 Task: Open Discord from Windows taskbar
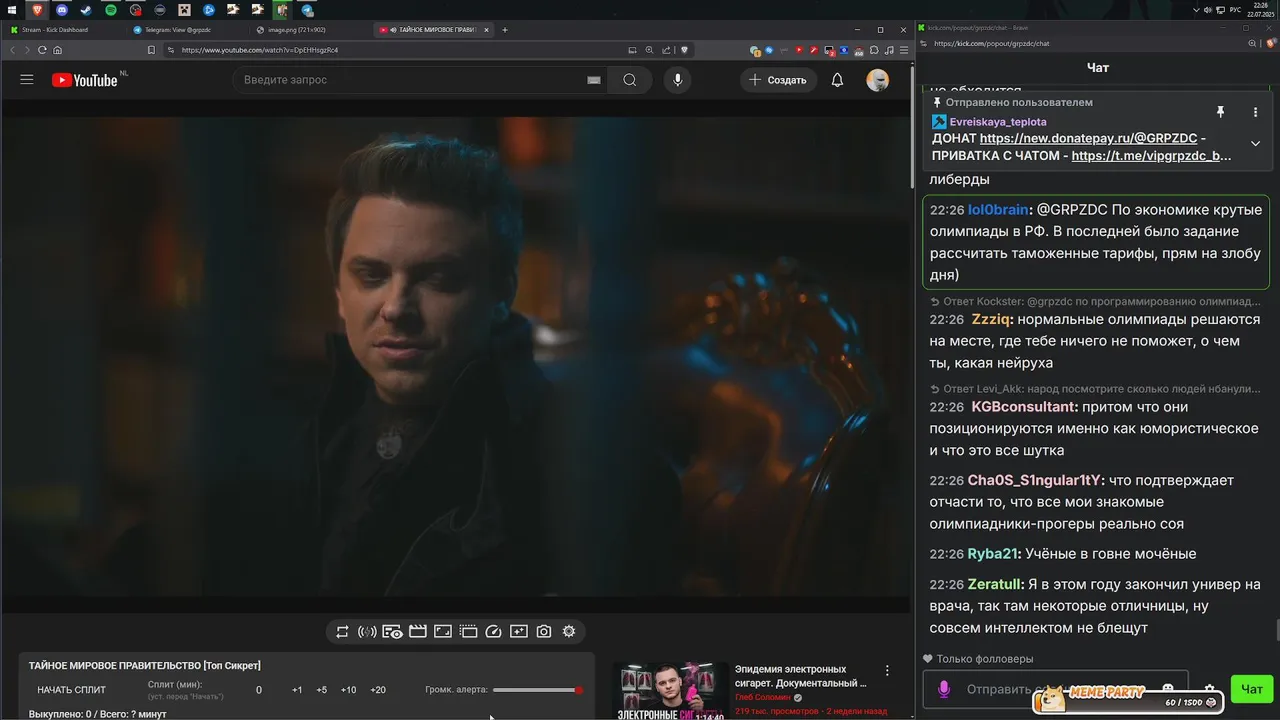[62, 10]
